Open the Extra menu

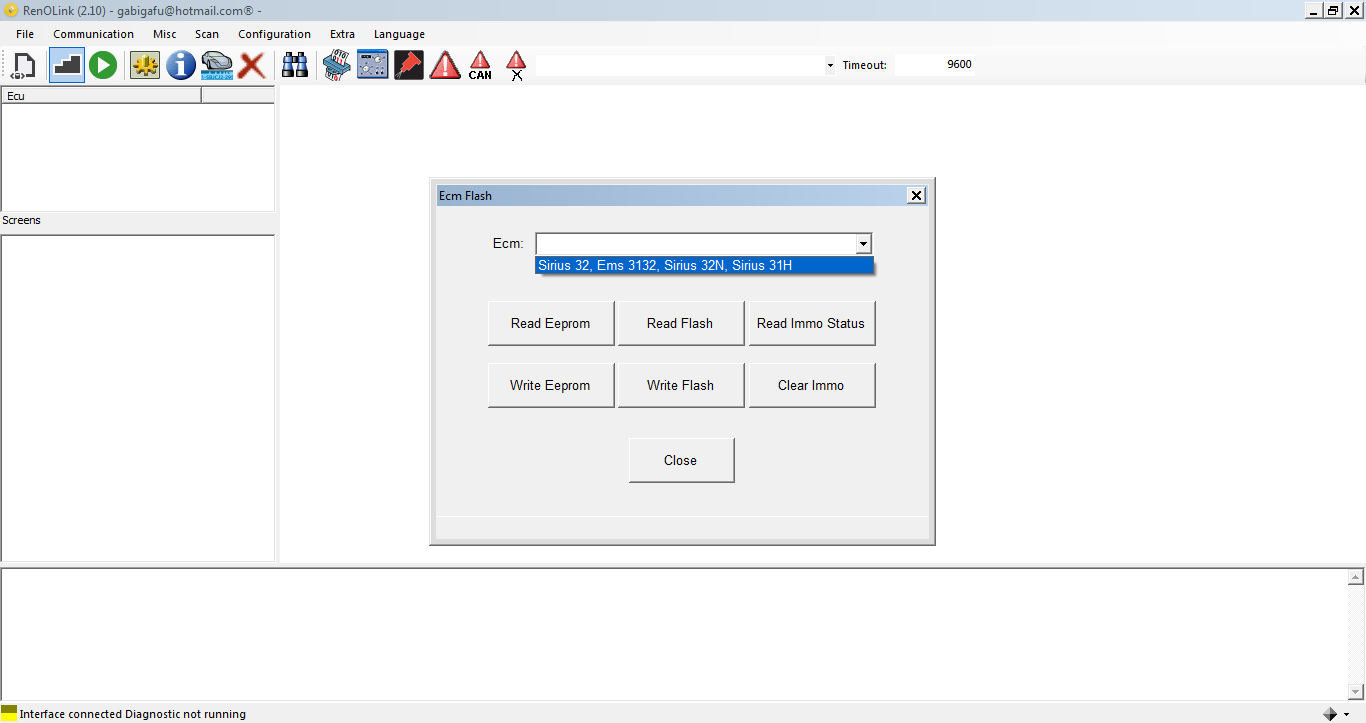(342, 34)
